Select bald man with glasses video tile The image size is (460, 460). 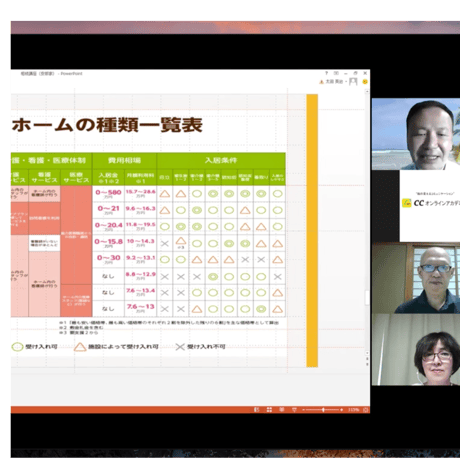coord(416,278)
